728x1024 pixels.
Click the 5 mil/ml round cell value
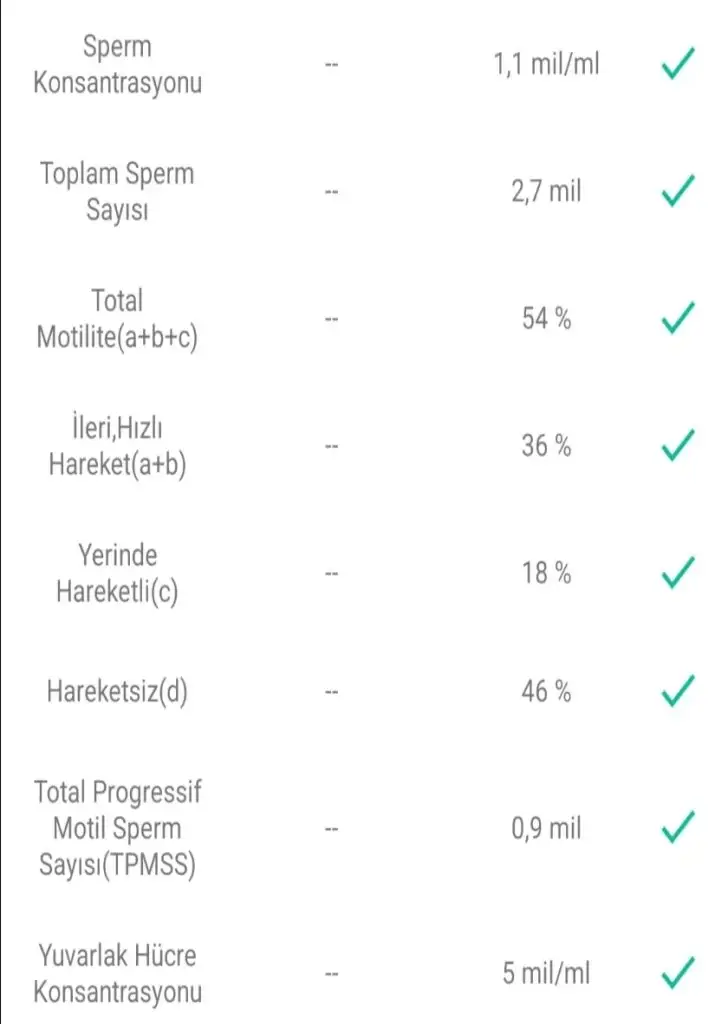point(546,972)
